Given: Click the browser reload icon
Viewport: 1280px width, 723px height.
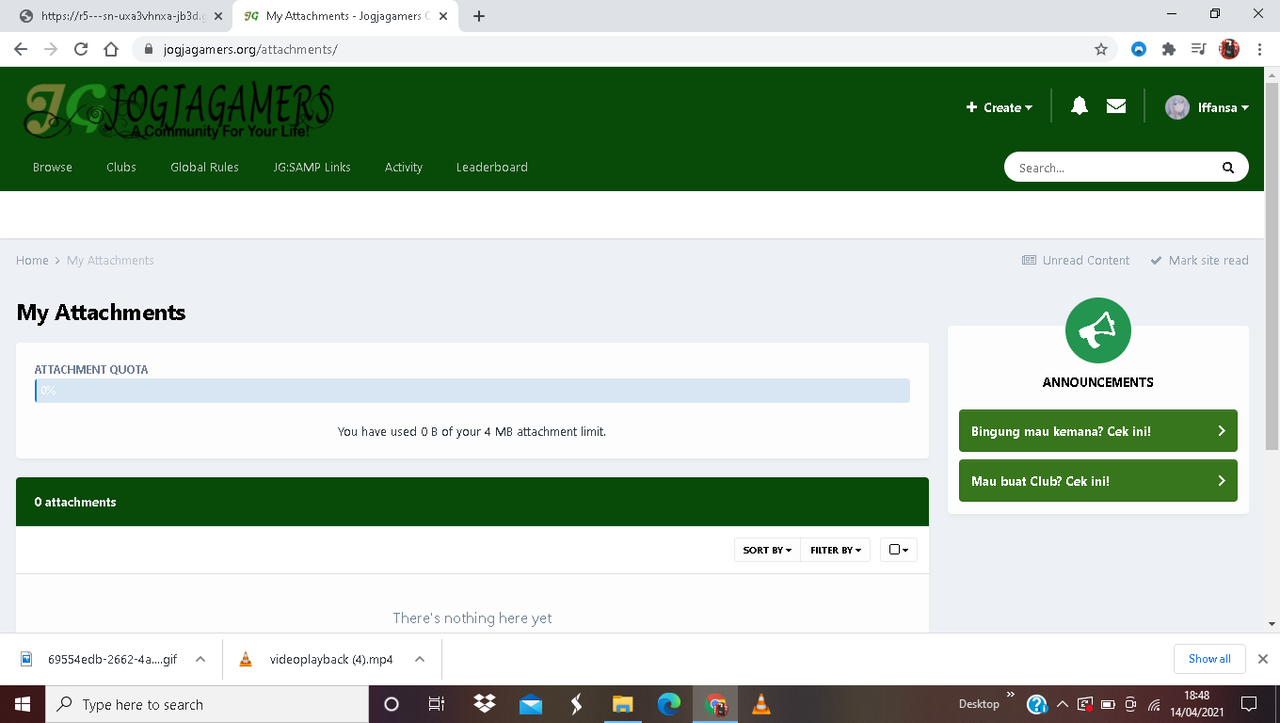Looking at the screenshot, I should 81,49.
